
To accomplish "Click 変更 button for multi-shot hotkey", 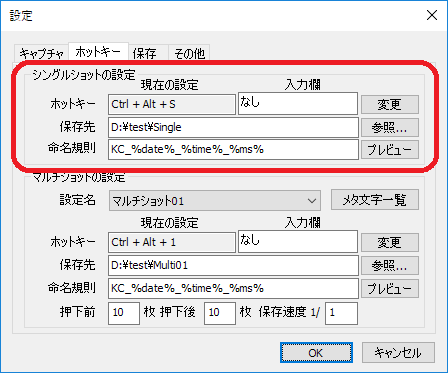I will tap(390, 242).
